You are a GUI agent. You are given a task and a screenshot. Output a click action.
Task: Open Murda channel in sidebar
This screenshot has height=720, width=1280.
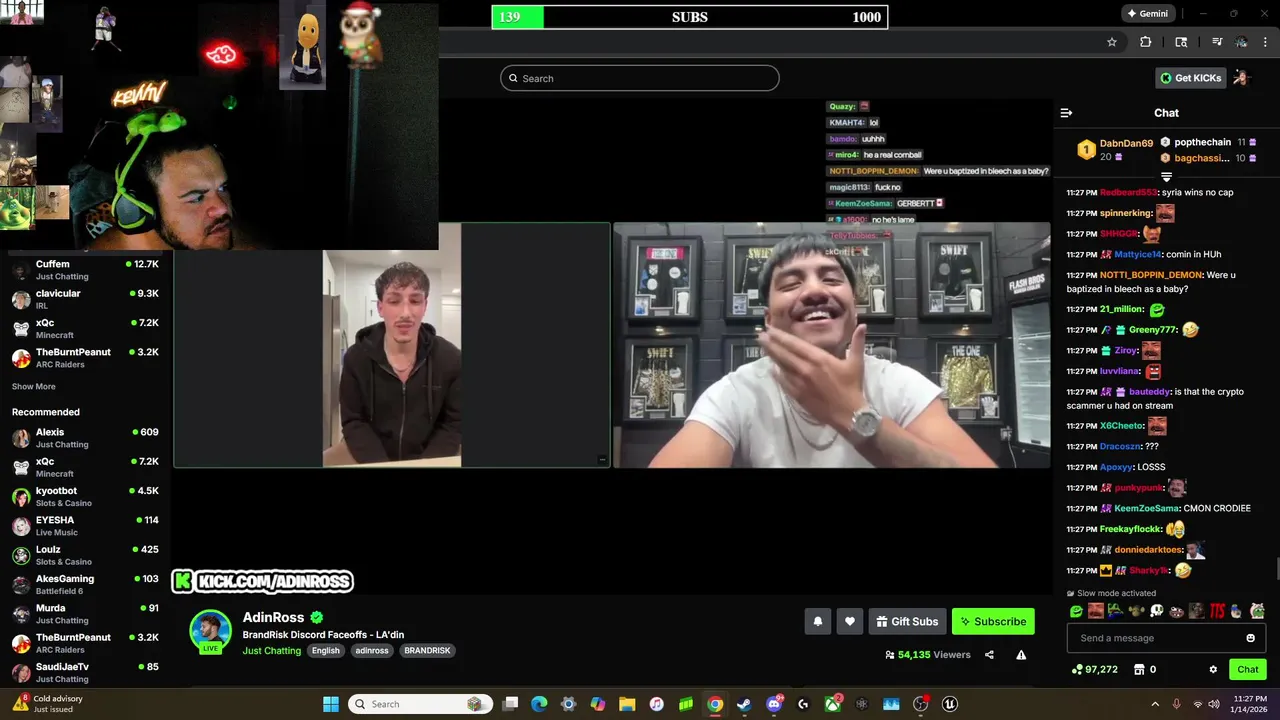85,614
